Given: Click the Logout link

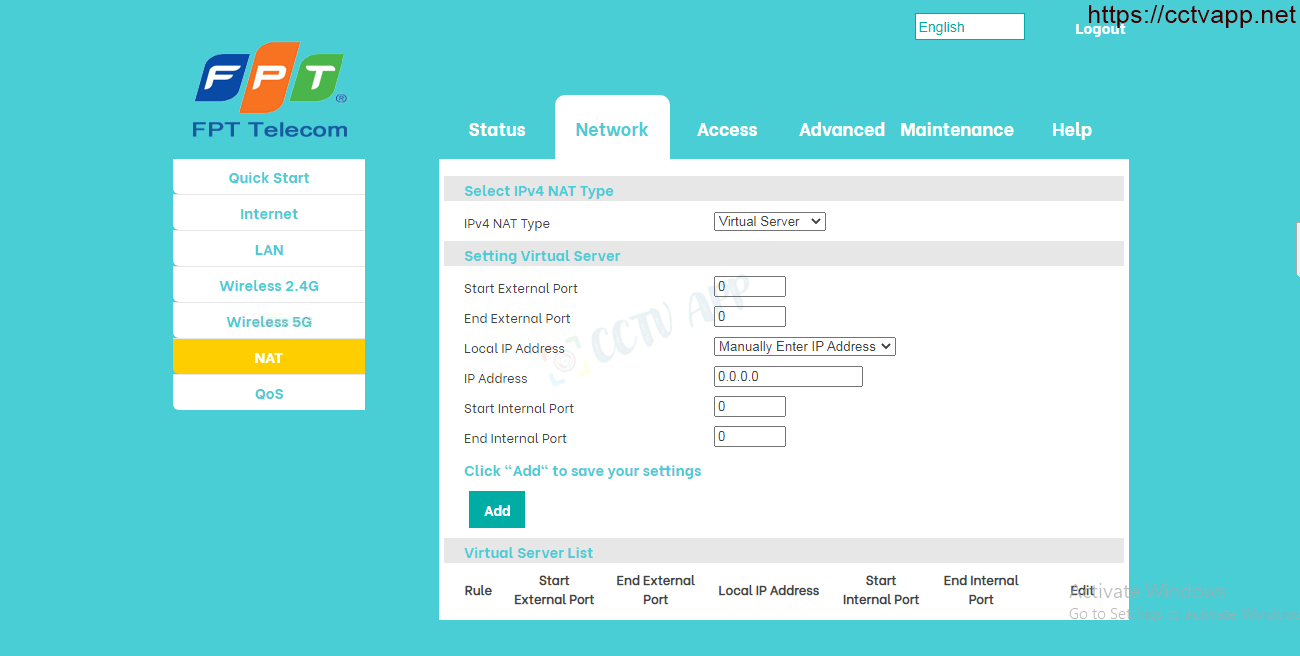Looking at the screenshot, I should (x=1100, y=29).
